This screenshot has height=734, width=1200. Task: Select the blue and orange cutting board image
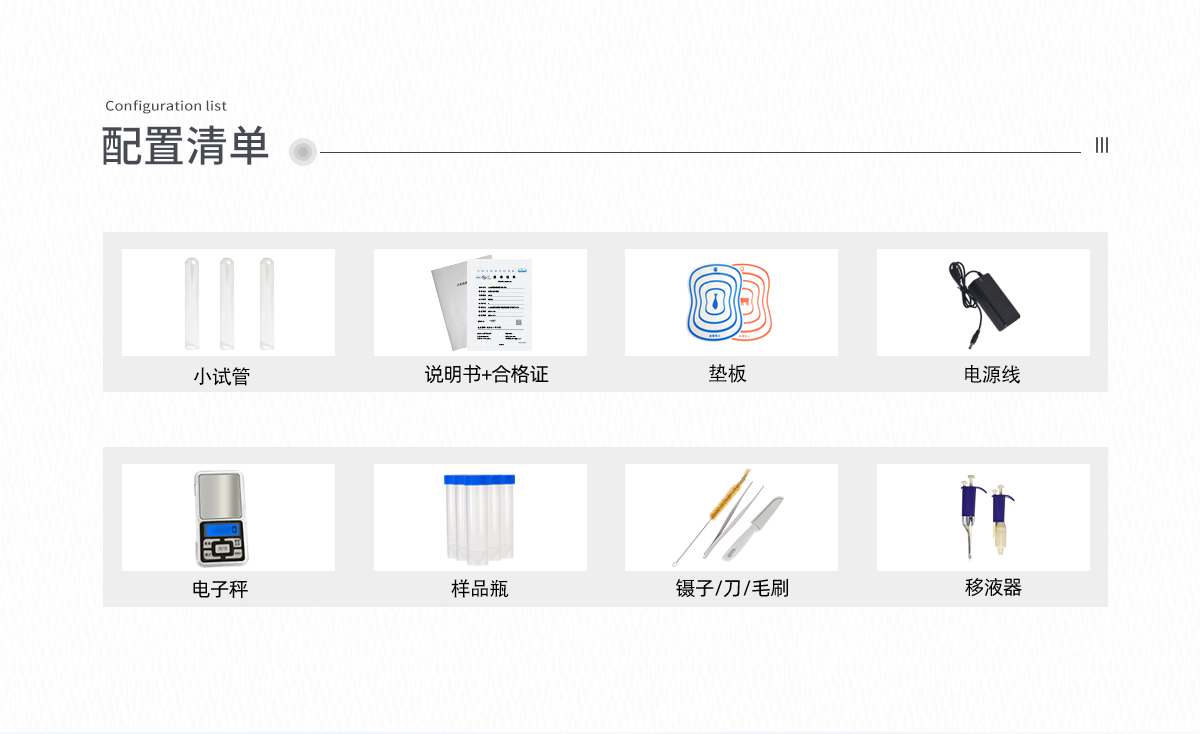coord(731,302)
